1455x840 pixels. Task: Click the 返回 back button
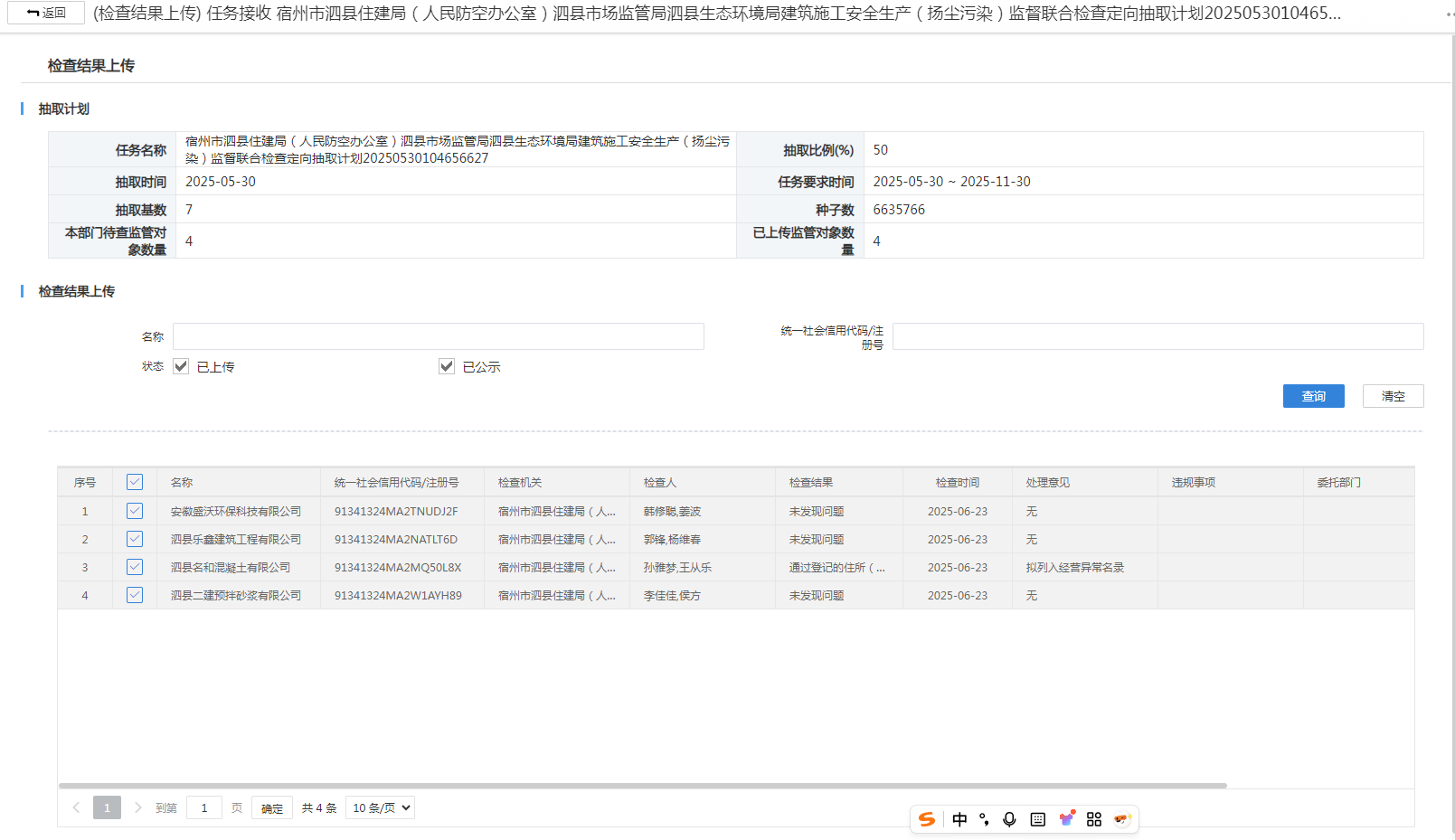click(46, 13)
